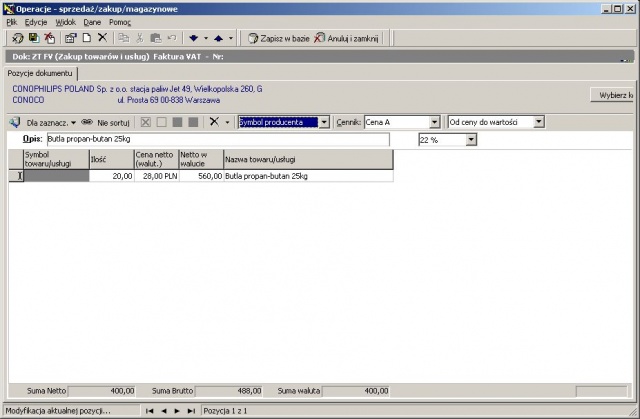The width and height of the screenshot is (640, 419).
Task: Open Od ceny do wartości dropdown arrow
Action: 539,122
